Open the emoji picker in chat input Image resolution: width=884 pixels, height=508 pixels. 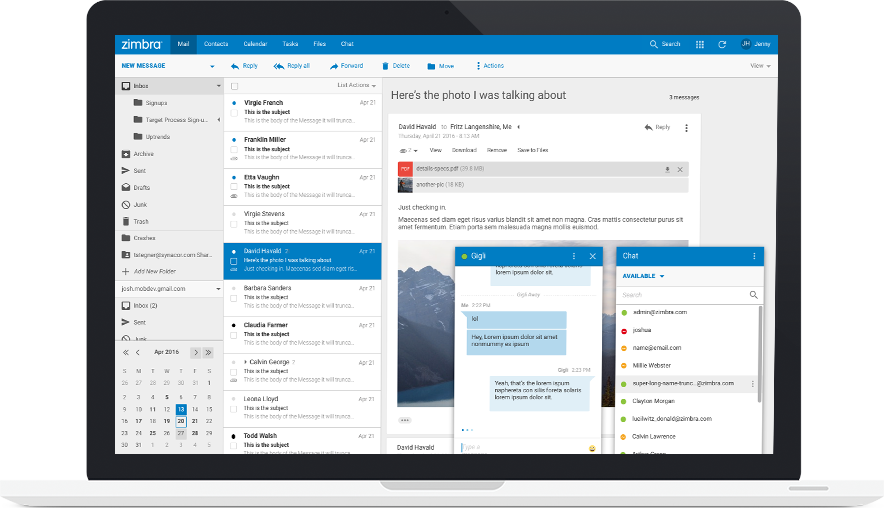point(592,448)
